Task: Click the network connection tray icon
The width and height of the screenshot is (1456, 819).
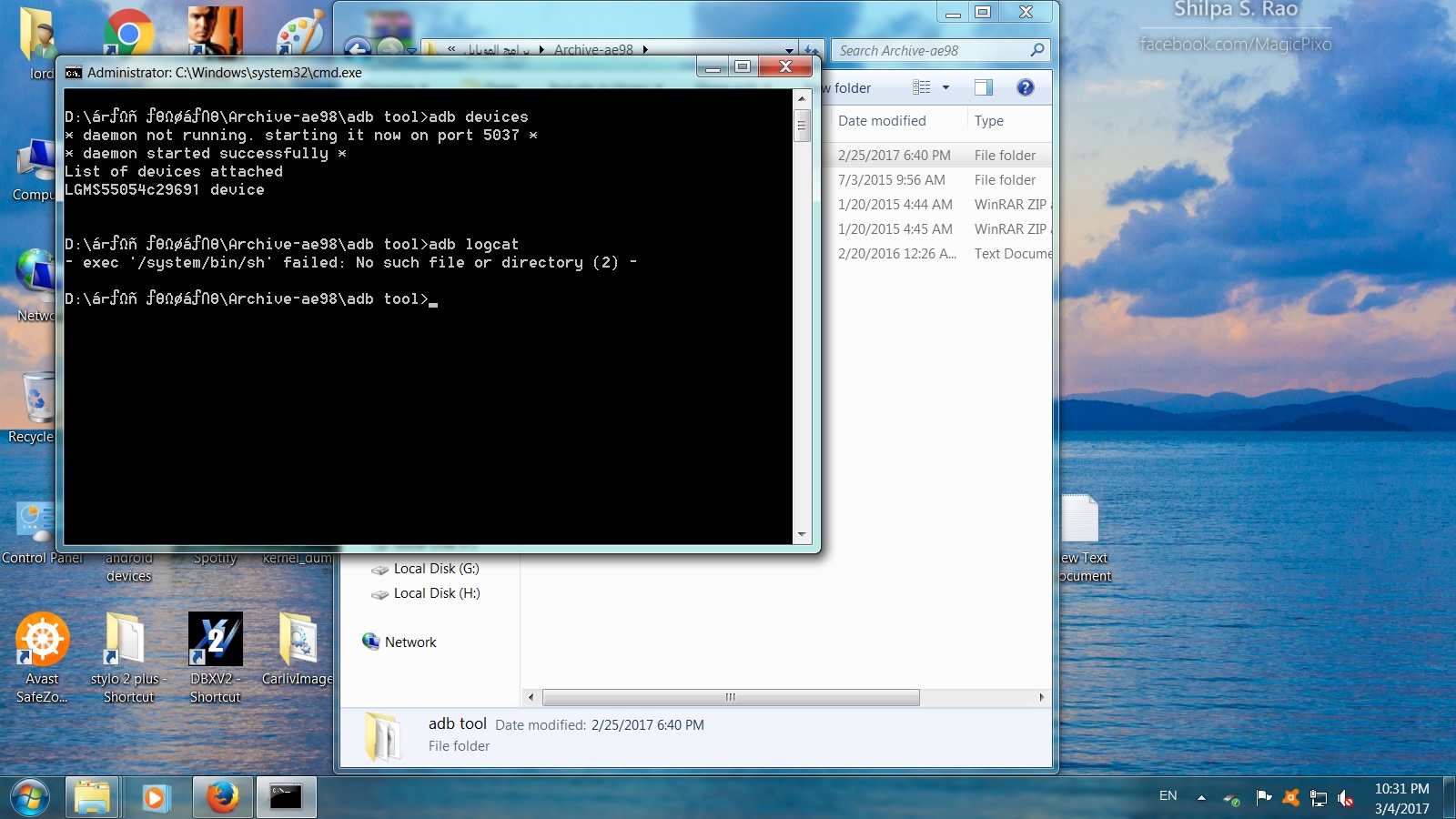Action: click(x=1319, y=798)
